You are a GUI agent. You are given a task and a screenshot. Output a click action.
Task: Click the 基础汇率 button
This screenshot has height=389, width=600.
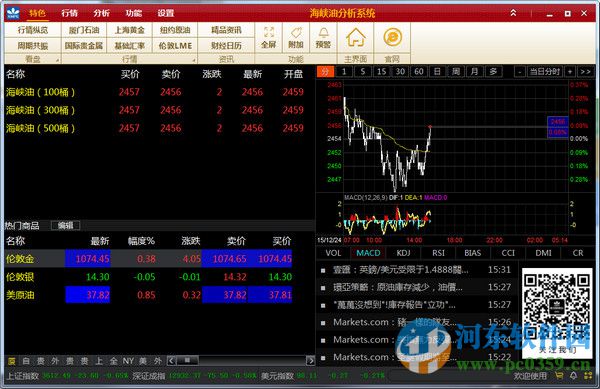[129, 46]
